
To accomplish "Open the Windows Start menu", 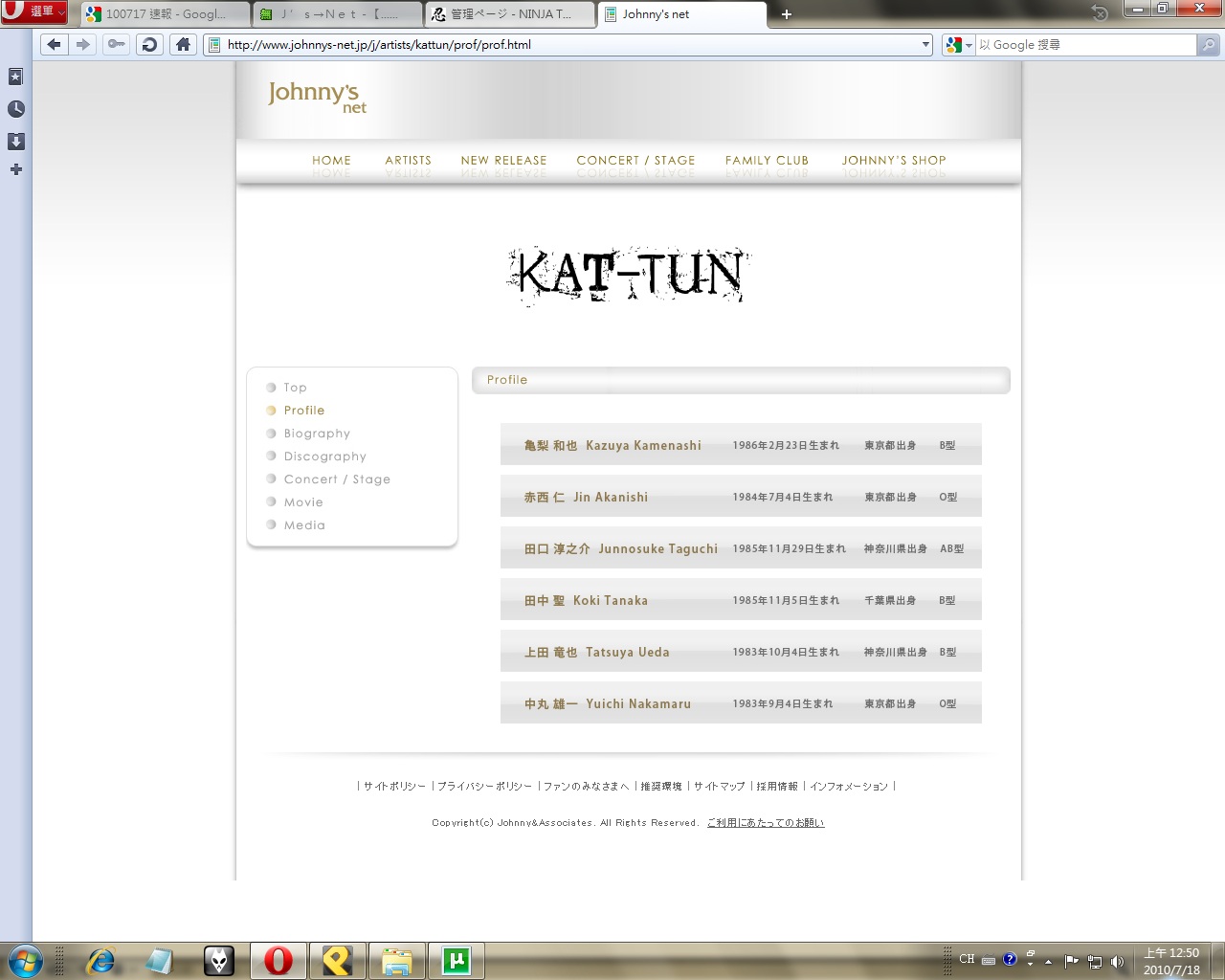I will 25,960.
